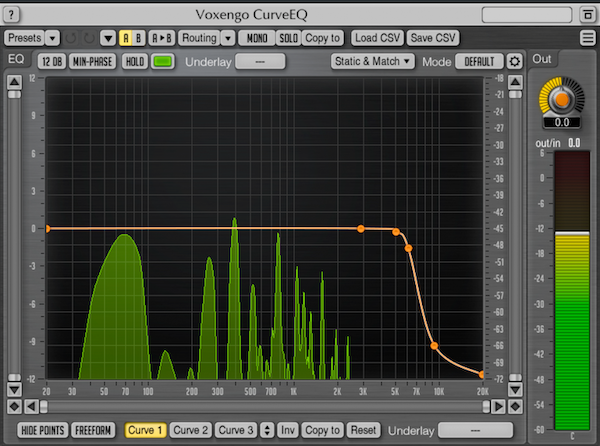Click the Reset curve button

pos(363,430)
